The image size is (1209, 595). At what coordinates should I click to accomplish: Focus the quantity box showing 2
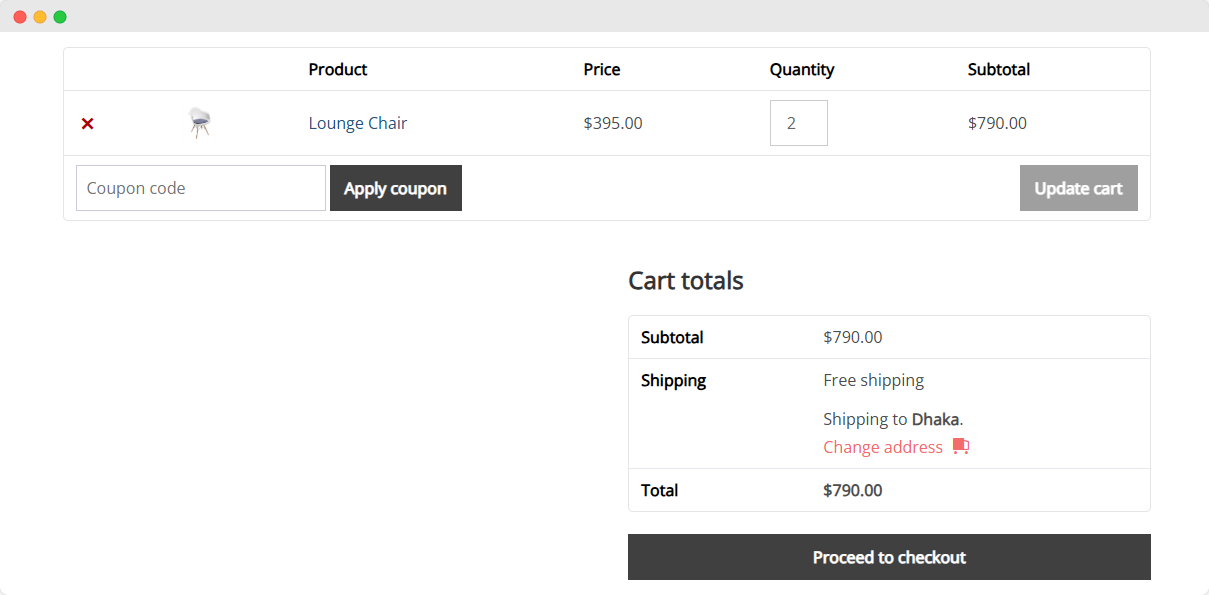(799, 123)
